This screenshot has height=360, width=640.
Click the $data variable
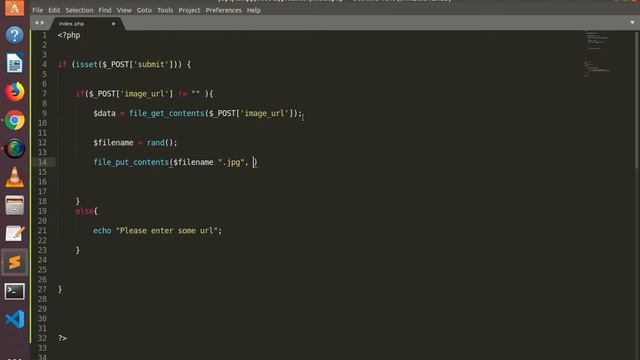click(104, 113)
